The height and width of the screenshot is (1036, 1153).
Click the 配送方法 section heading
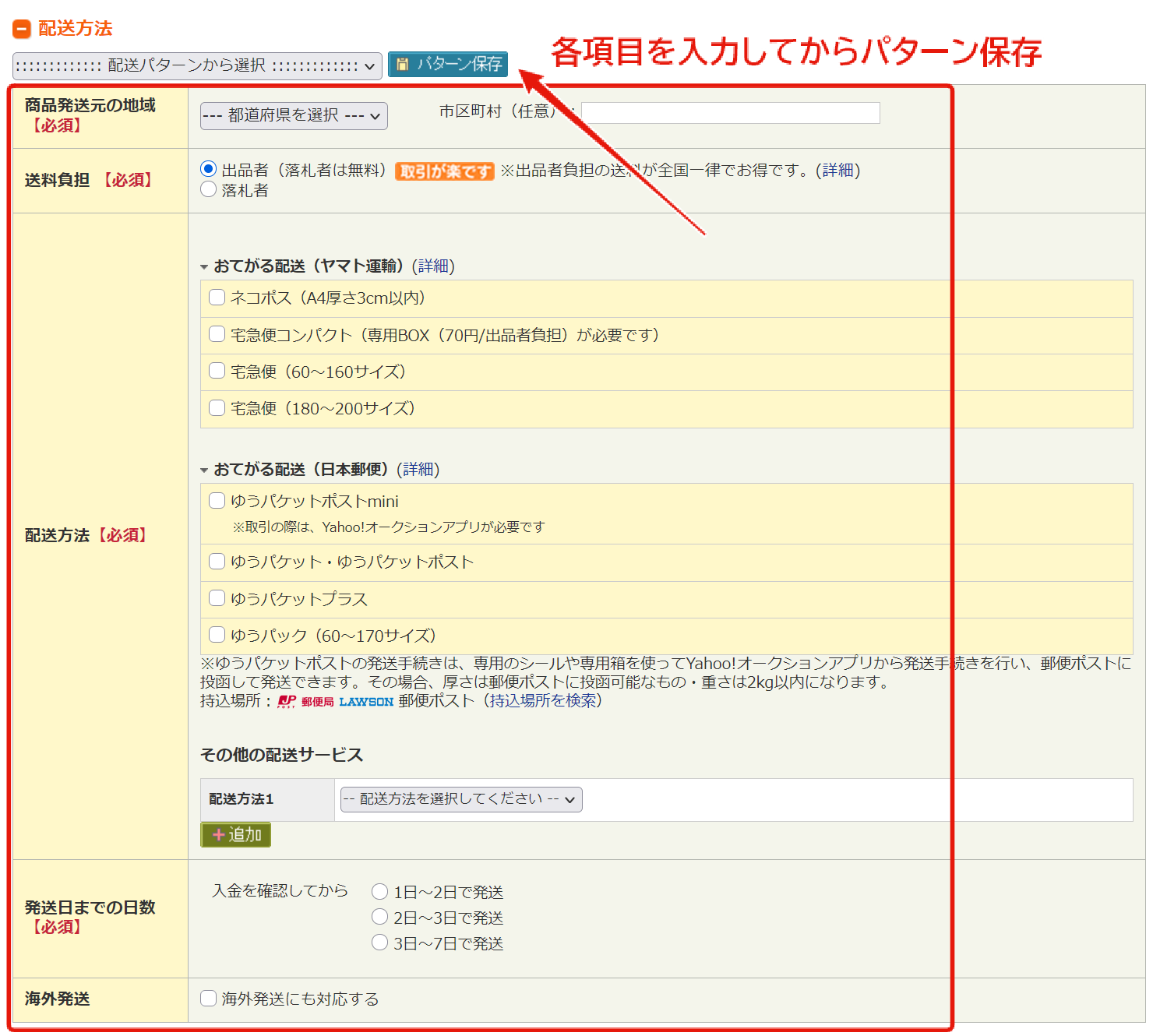point(76,29)
